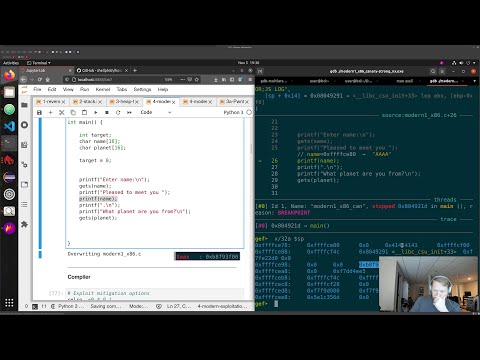Open Files app from the Ubuntu dock
Viewport: 480px width, 360px height.
(x=9, y=92)
